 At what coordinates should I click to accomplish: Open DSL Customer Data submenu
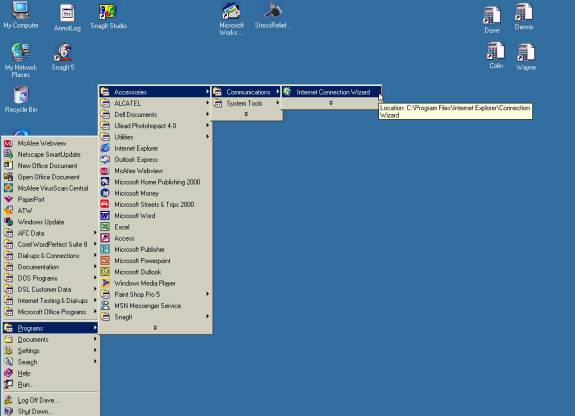(51, 289)
